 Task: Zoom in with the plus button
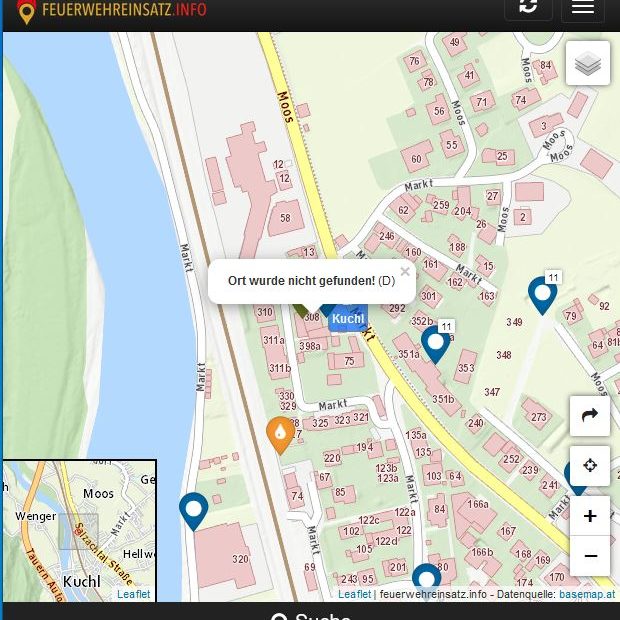(x=589, y=516)
